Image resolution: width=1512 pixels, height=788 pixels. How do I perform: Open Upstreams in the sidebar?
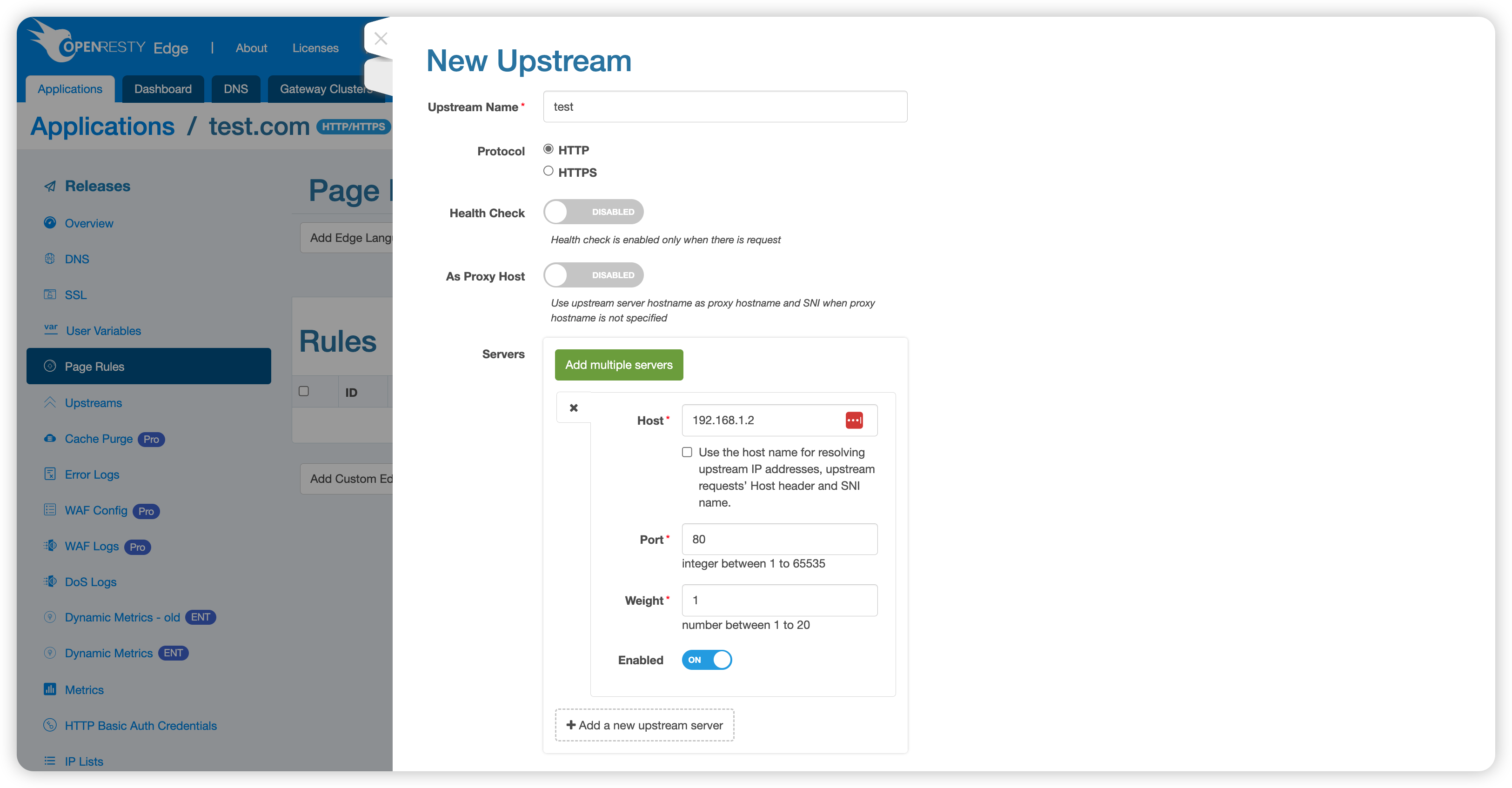(94, 402)
